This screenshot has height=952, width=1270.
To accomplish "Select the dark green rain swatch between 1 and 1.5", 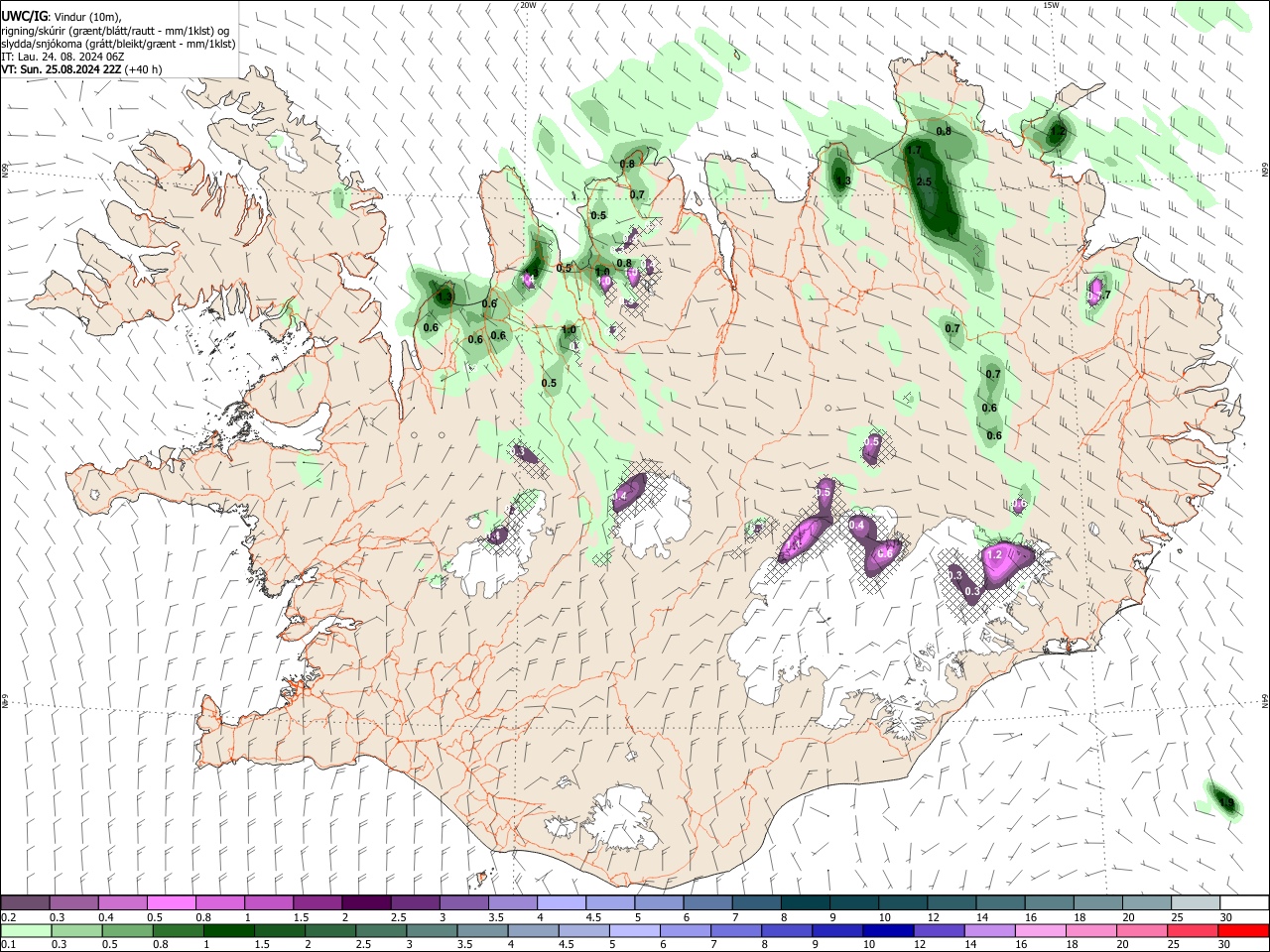I will pyautogui.click(x=229, y=930).
